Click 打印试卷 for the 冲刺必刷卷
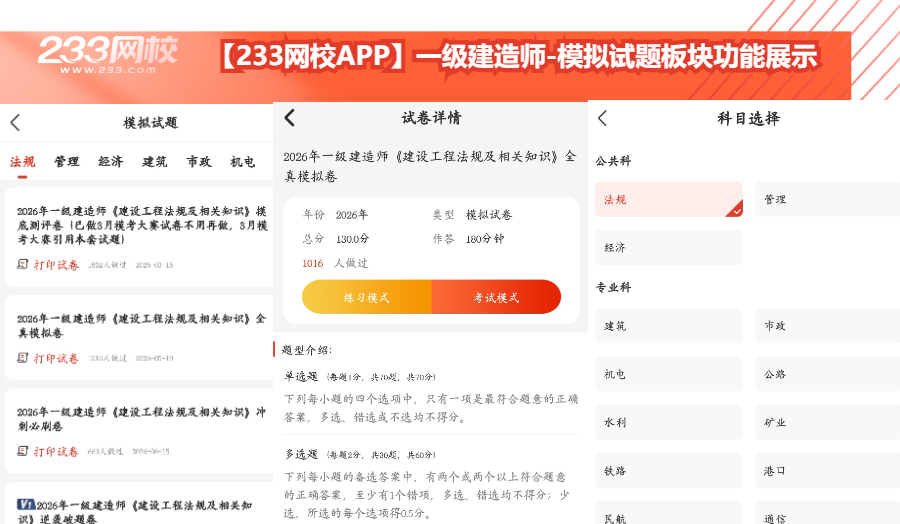This screenshot has height=524, width=900. (x=56, y=452)
